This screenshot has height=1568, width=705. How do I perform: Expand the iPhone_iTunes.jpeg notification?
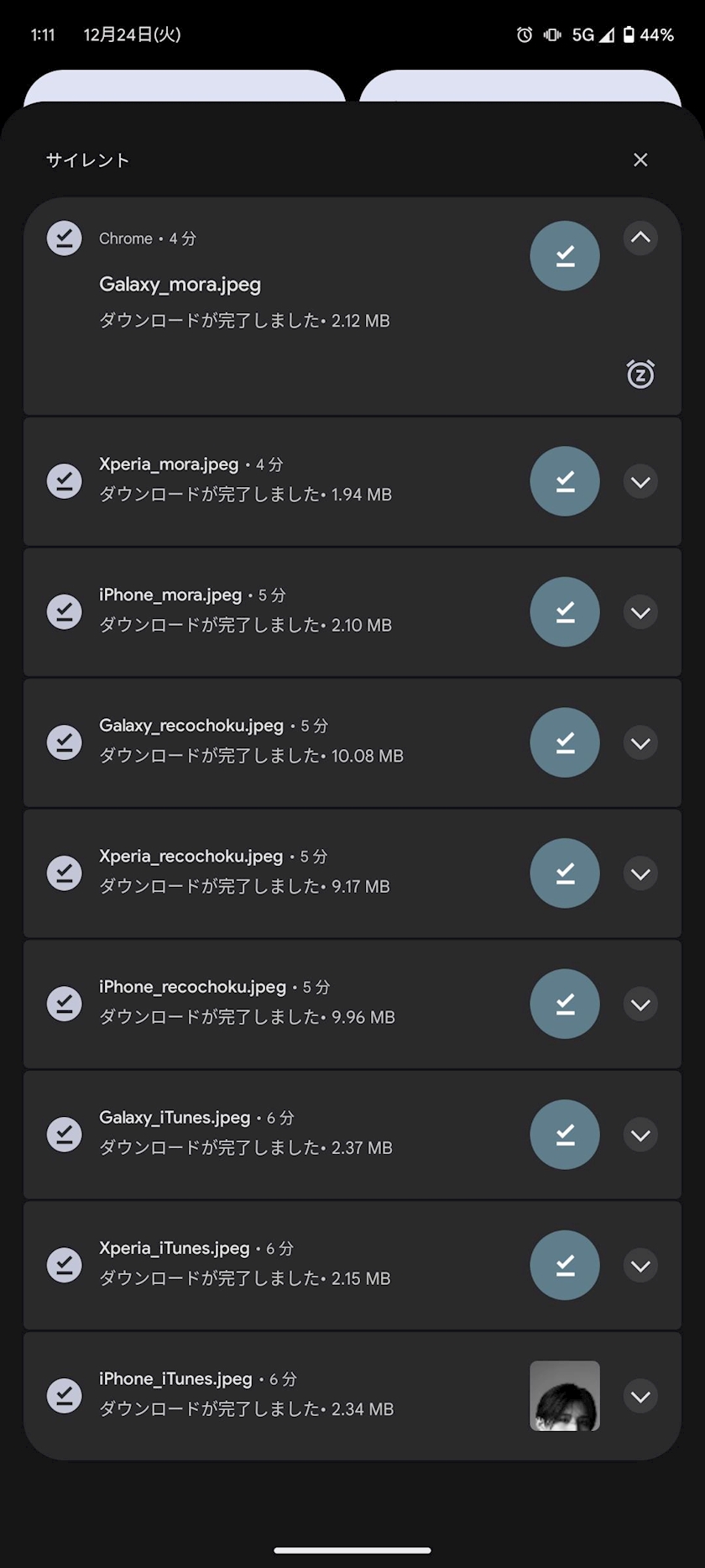tap(640, 1397)
